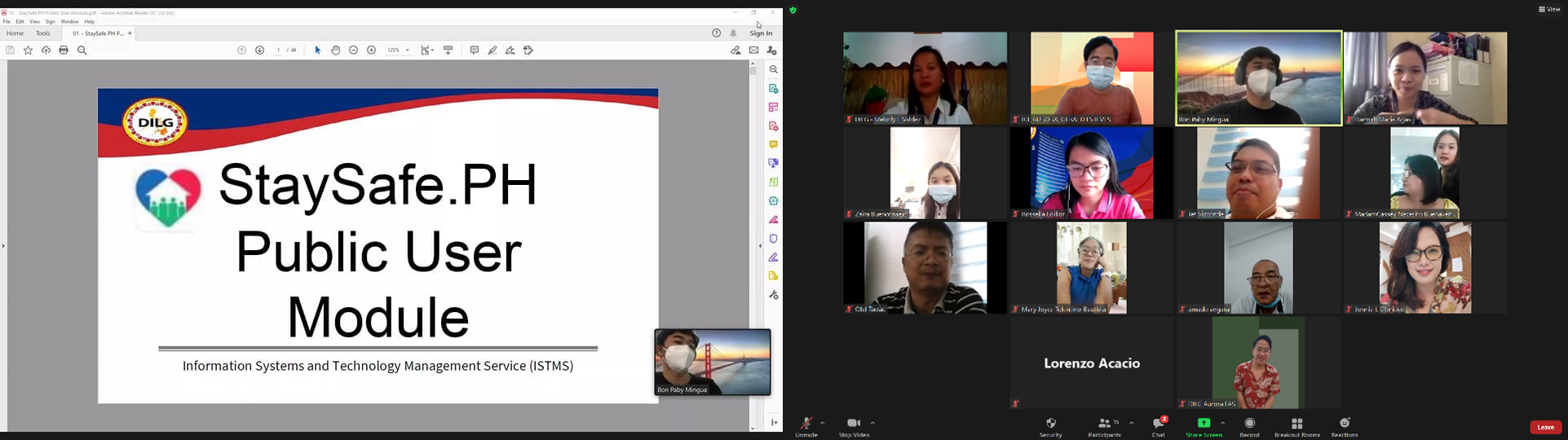Click the search tool icon in right pane

coord(773,69)
